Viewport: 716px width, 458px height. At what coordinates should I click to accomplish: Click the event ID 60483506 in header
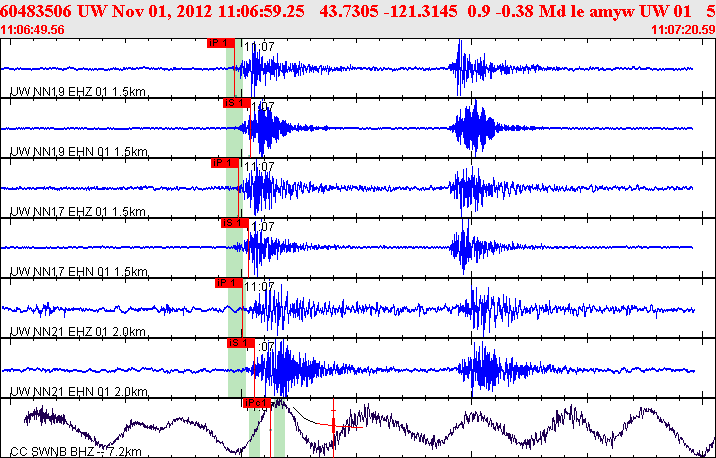(x=36, y=11)
